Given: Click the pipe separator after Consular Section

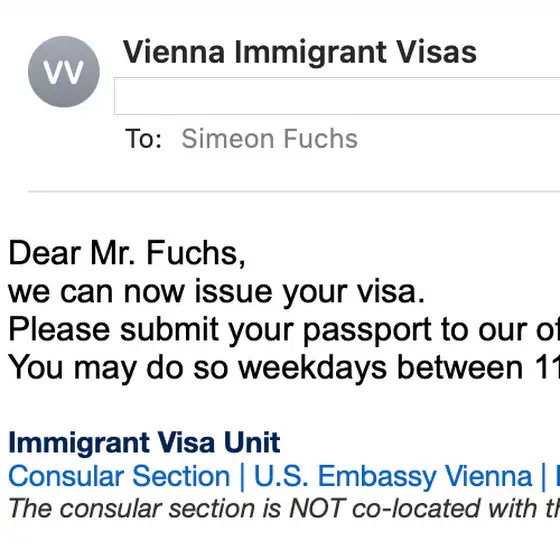Looking at the screenshot, I should click(242, 477).
